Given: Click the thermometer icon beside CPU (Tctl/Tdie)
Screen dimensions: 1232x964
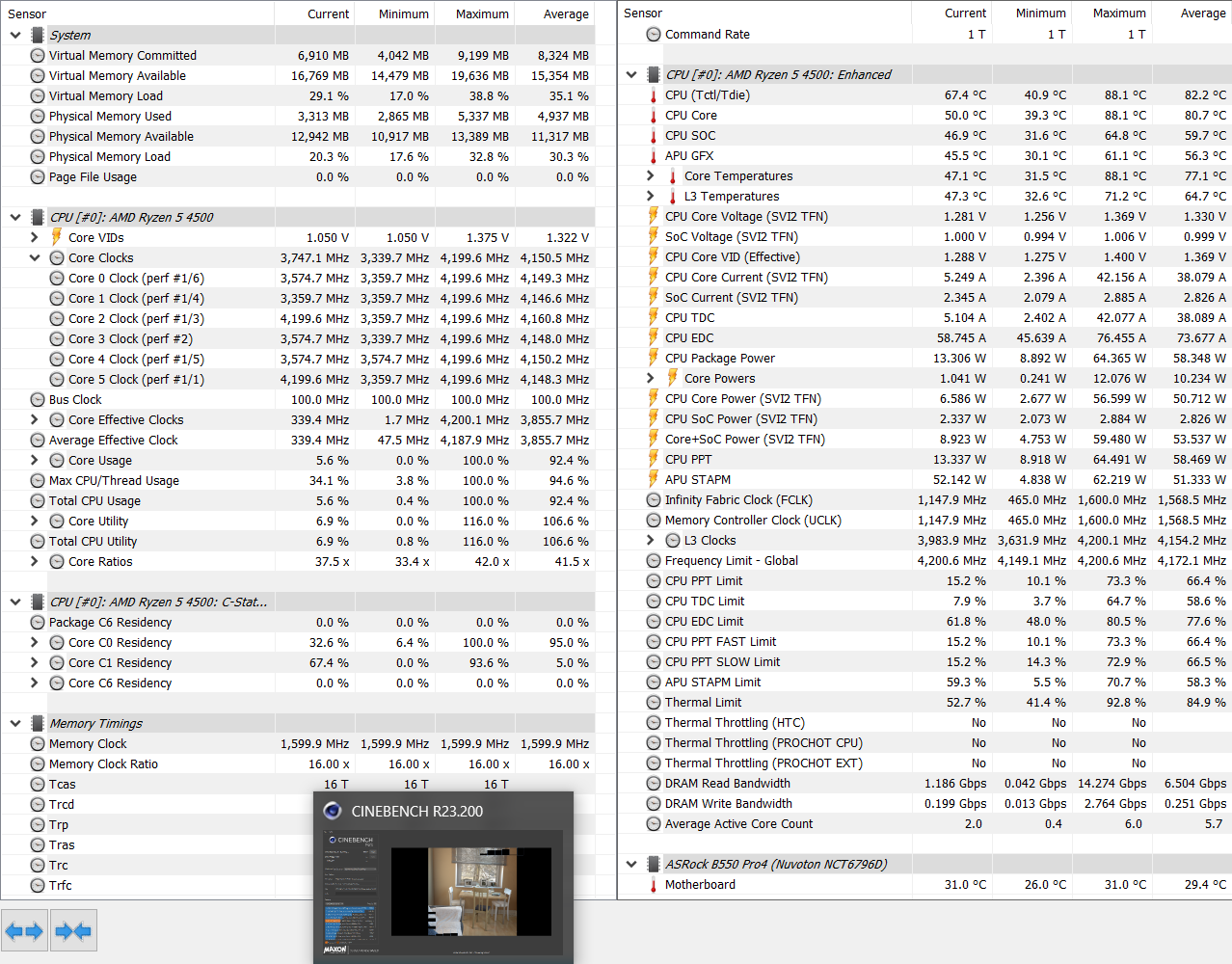Looking at the screenshot, I should 654,94.
